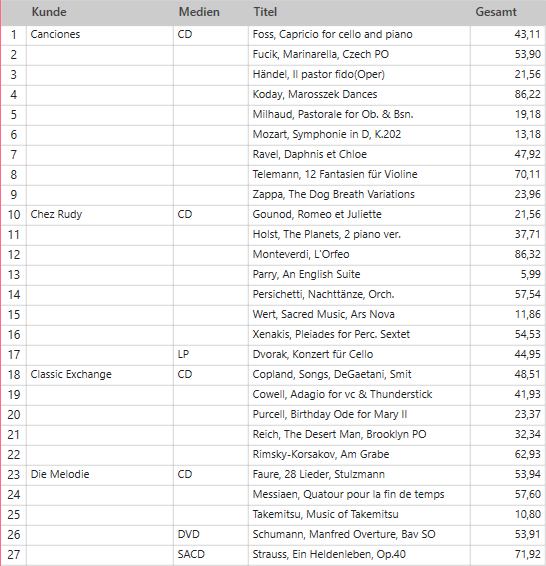Select the Die Melodie customer cell
The height and width of the screenshot is (566, 546).
click(100, 475)
